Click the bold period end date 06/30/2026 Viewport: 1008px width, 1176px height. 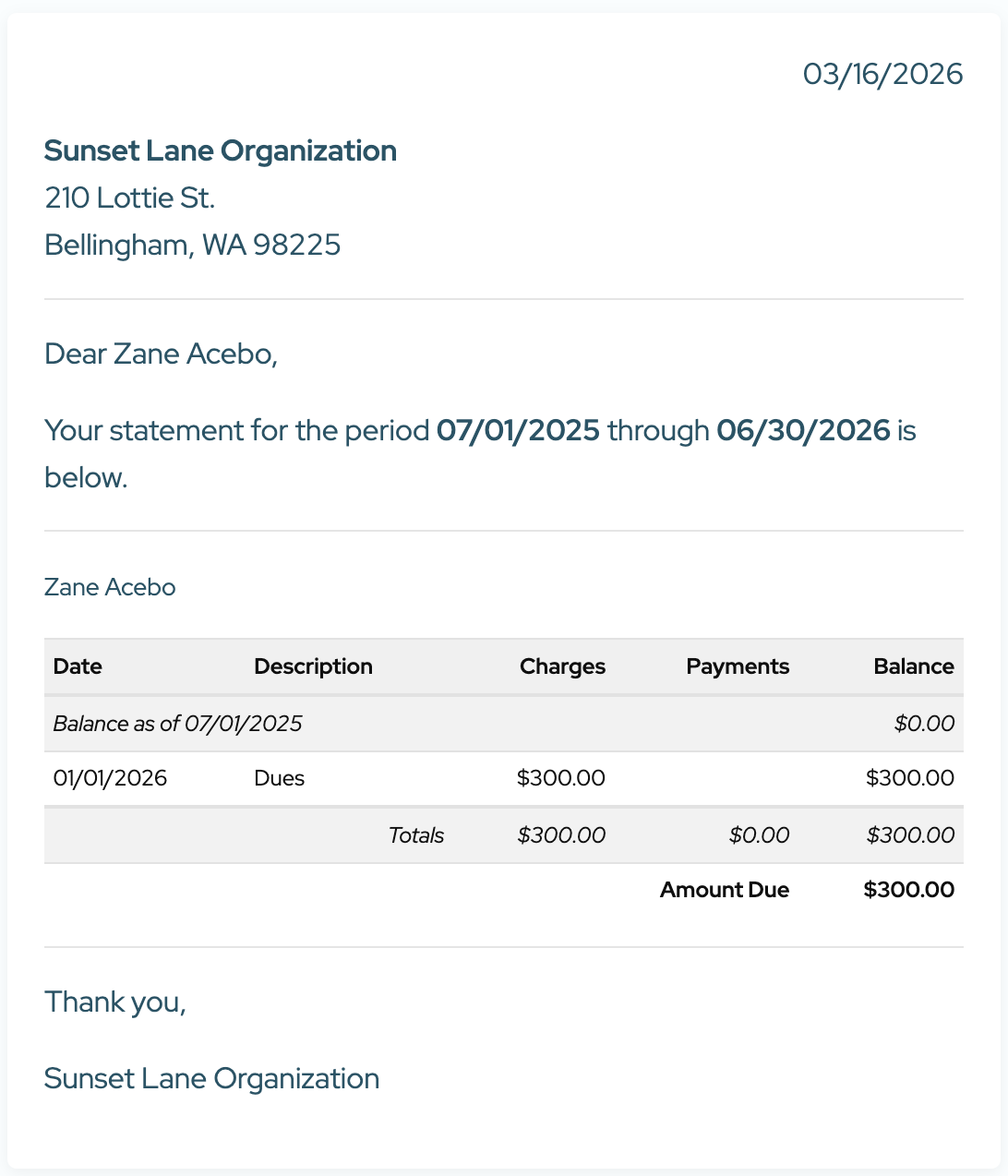(803, 430)
